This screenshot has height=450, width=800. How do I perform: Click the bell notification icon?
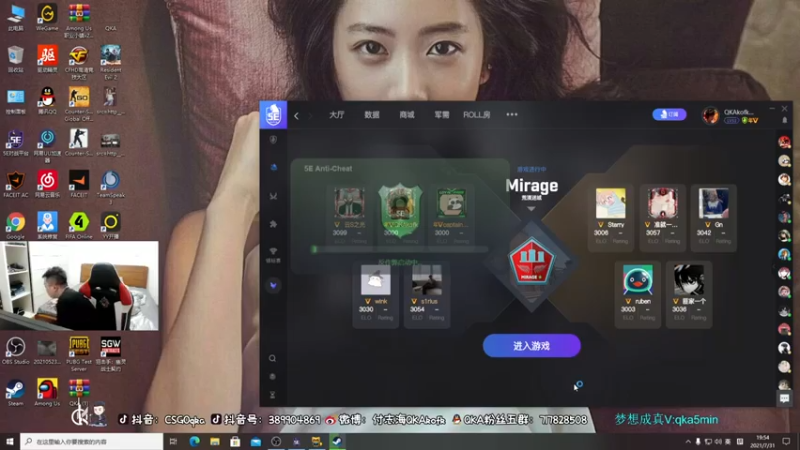coord(785,120)
